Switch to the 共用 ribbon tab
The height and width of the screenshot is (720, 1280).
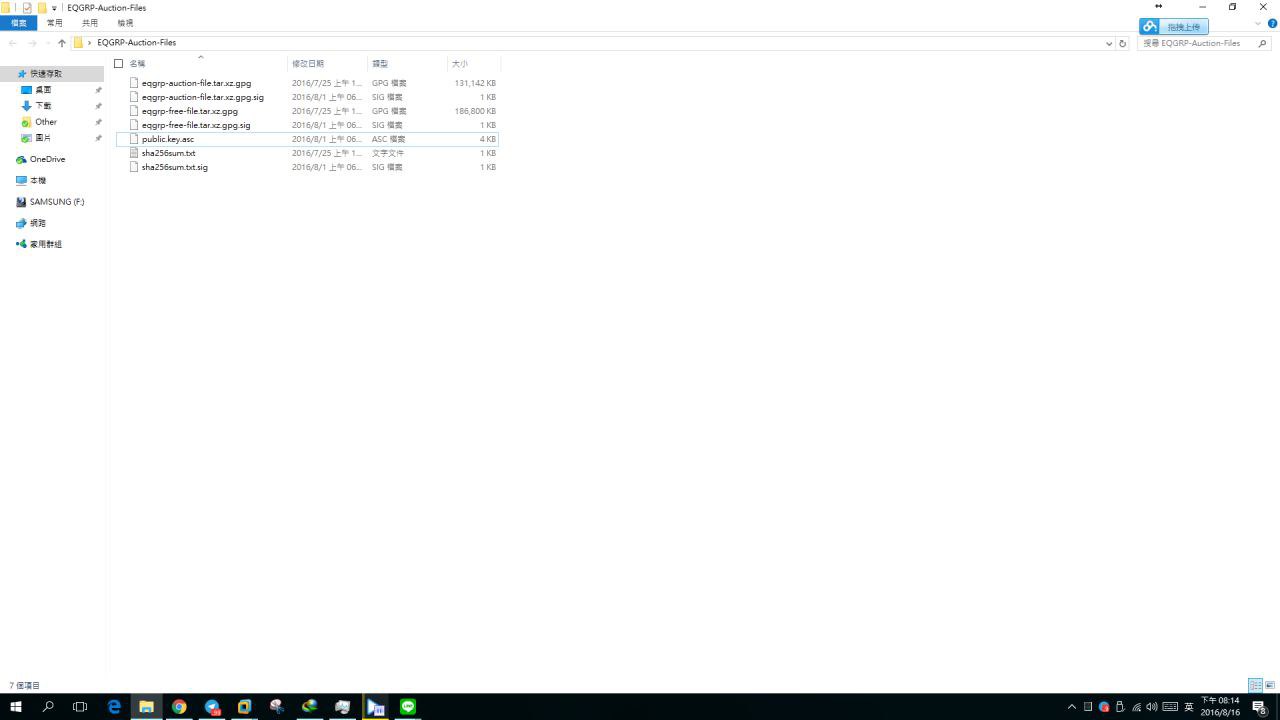90,23
